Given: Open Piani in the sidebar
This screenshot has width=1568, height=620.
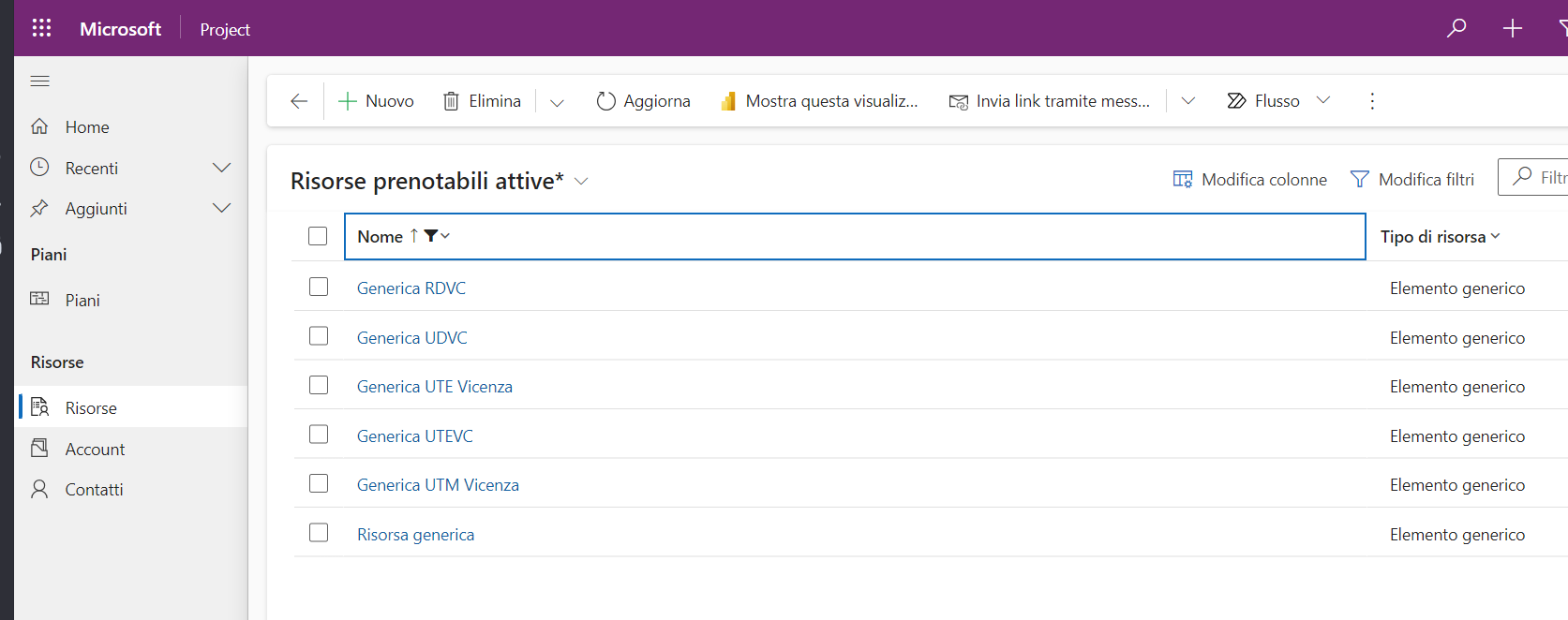Looking at the screenshot, I should 131,301.
